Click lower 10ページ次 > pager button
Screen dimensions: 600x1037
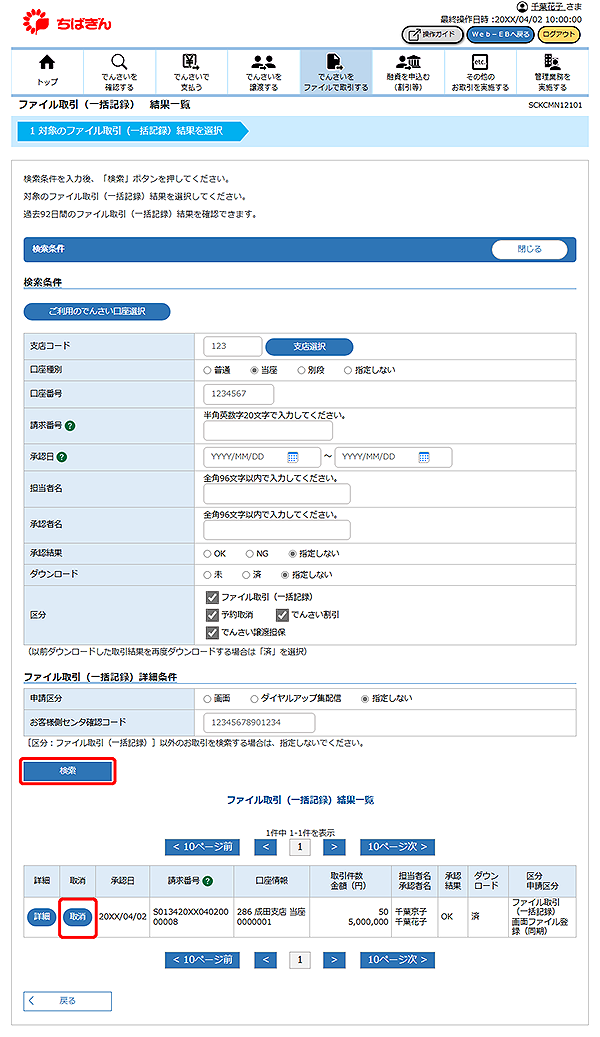[398, 960]
